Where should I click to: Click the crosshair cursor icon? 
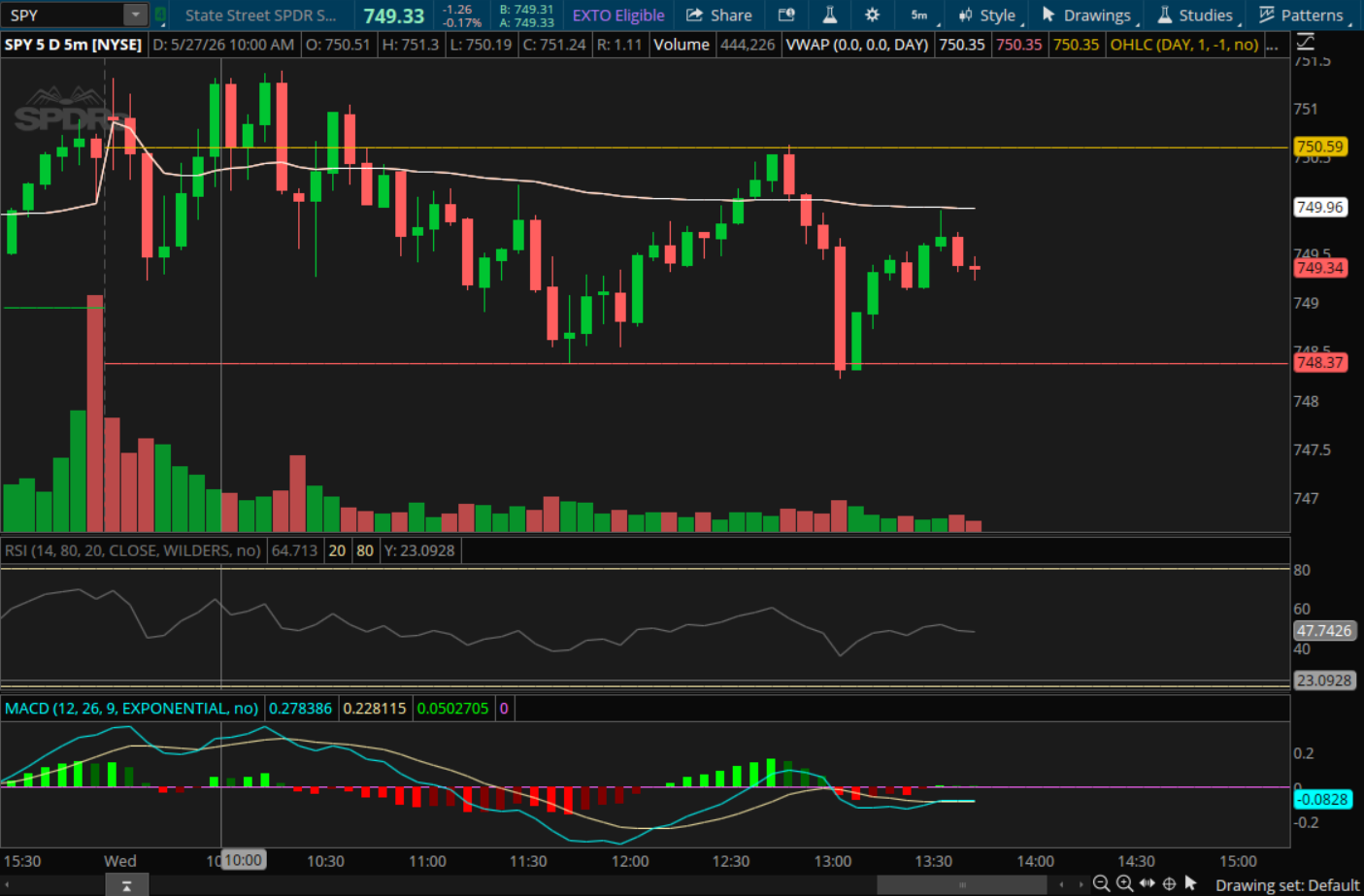[x=1169, y=883]
